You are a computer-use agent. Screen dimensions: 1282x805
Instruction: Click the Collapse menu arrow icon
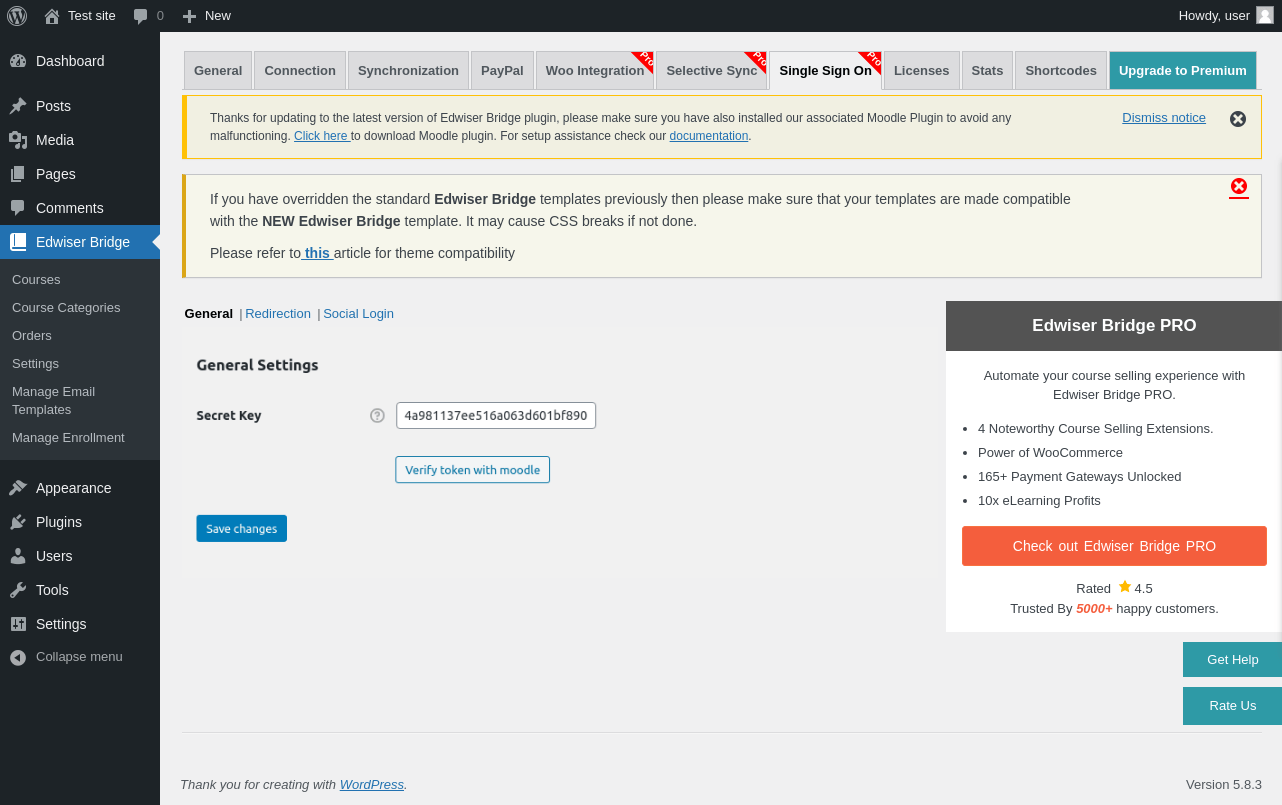pos(18,657)
